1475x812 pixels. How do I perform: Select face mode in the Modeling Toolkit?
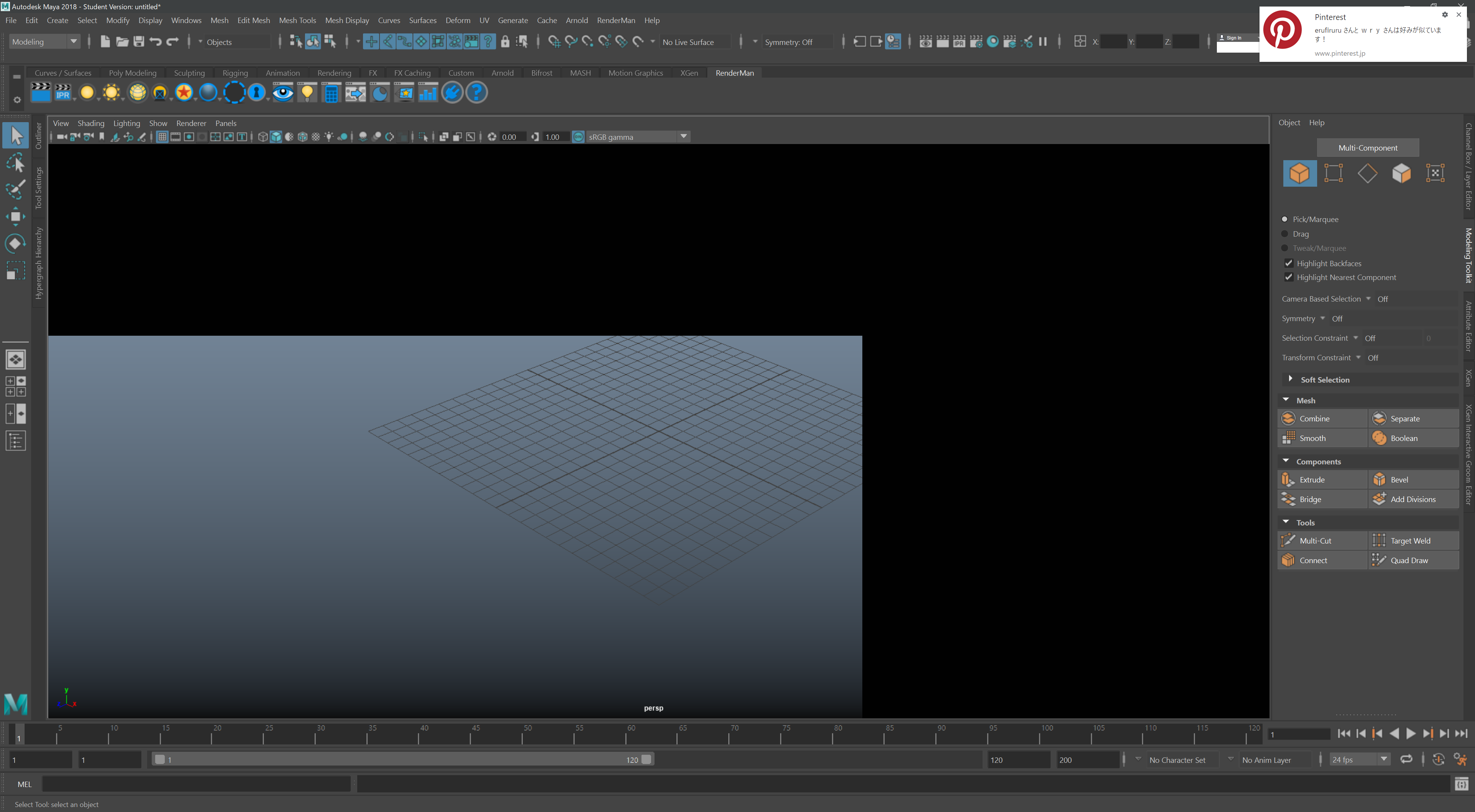[1402, 173]
